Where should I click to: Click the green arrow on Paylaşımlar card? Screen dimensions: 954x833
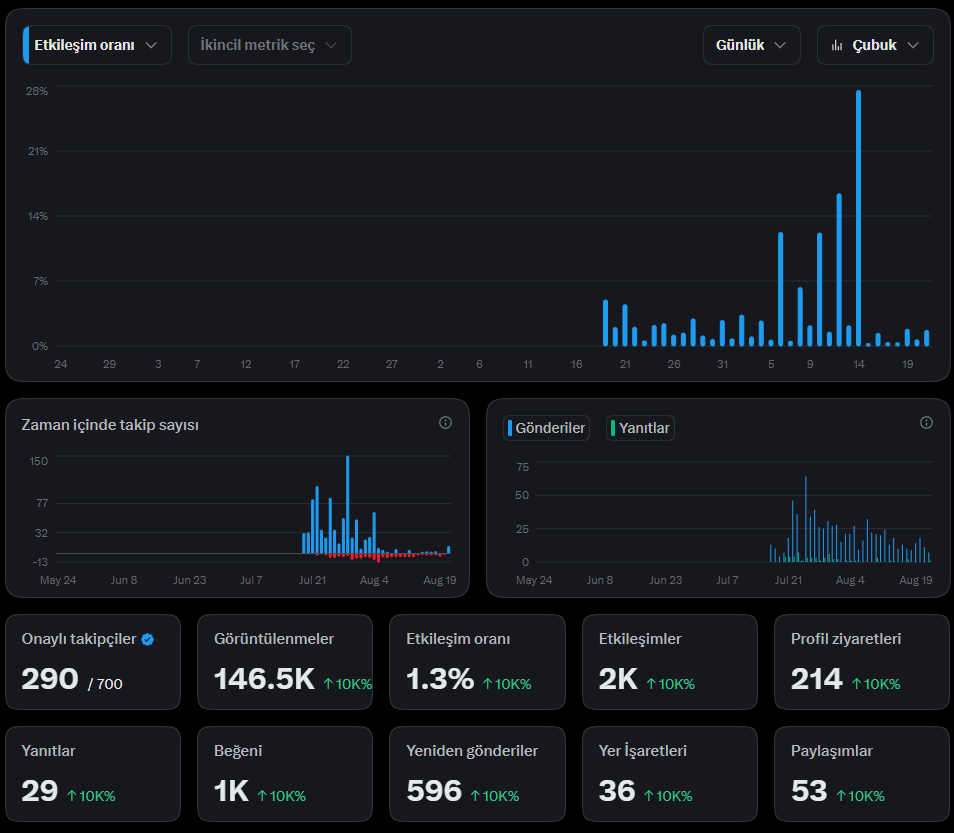click(841, 796)
